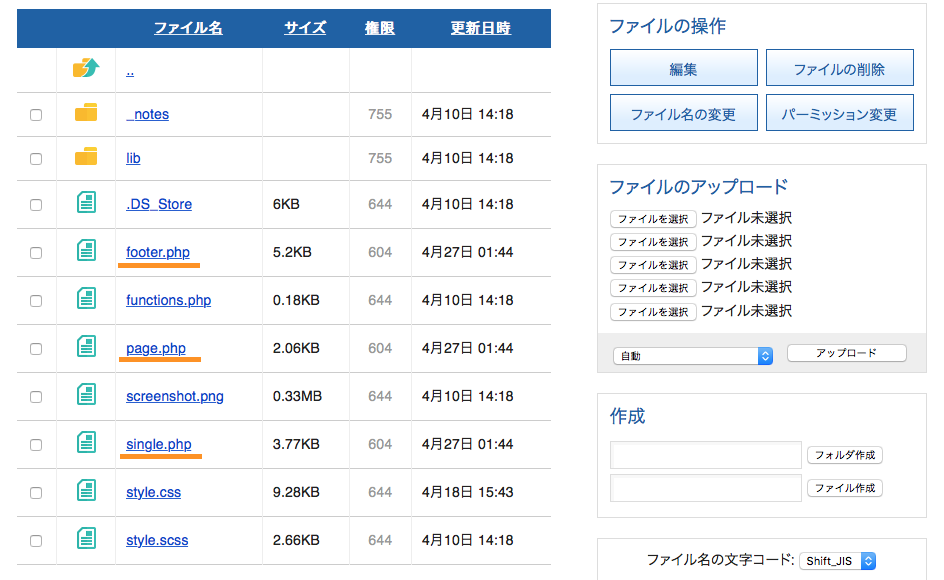Click the .DS_Store file icon

click(86, 202)
